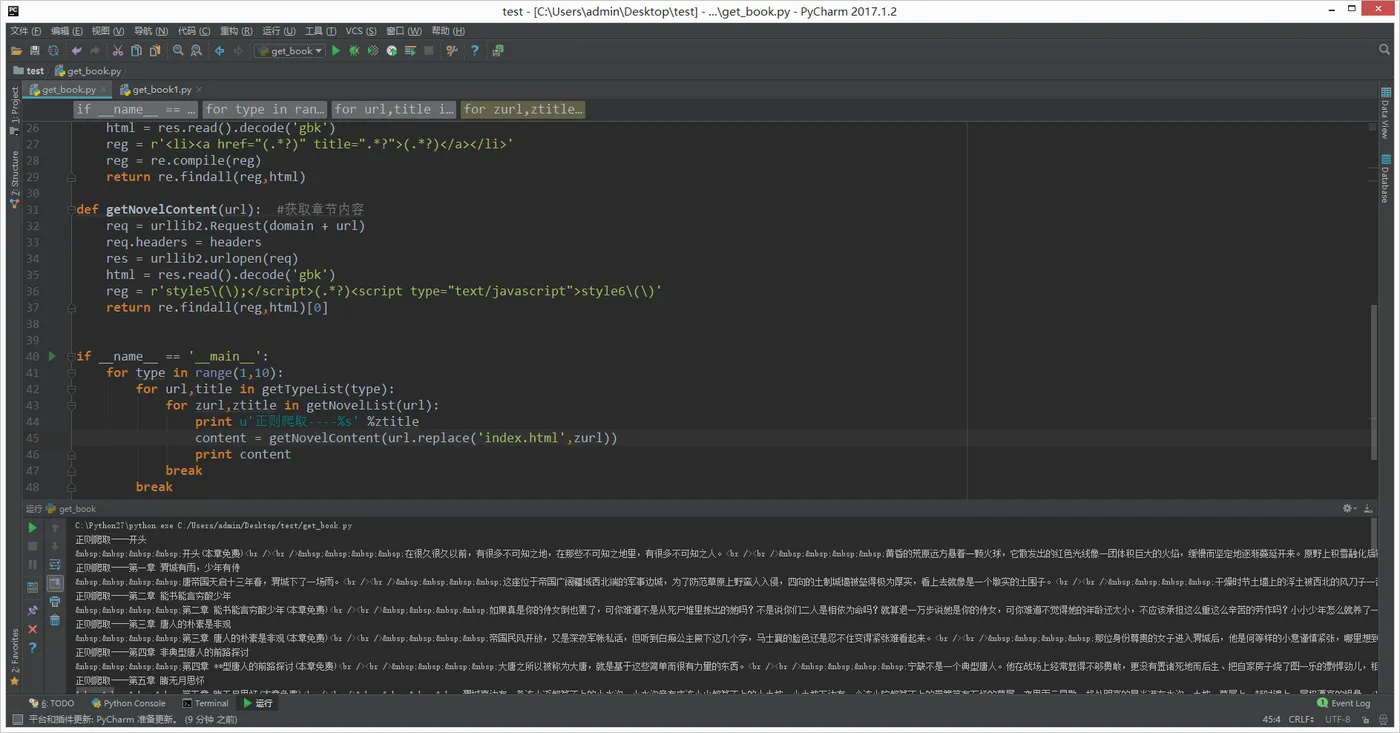Open the Favorites tool window side tab
1400x733 pixels.
click(14, 657)
